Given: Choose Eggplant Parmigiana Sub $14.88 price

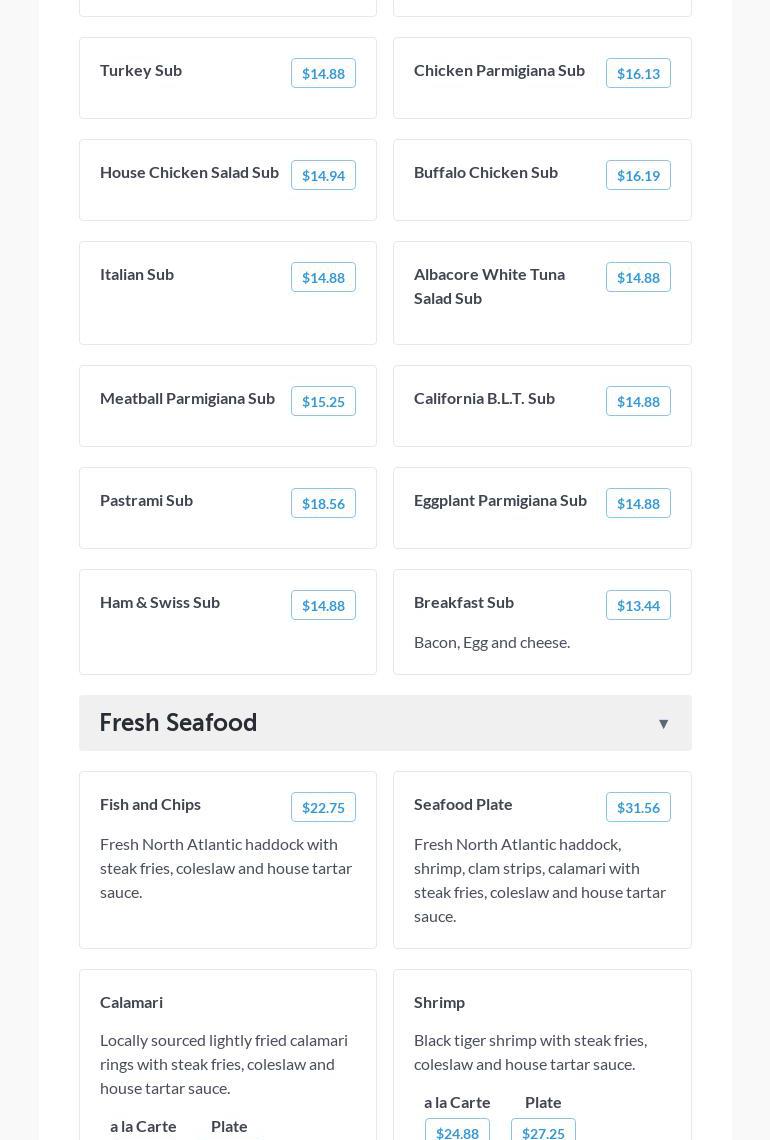Looking at the screenshot, I should (638, 503).
